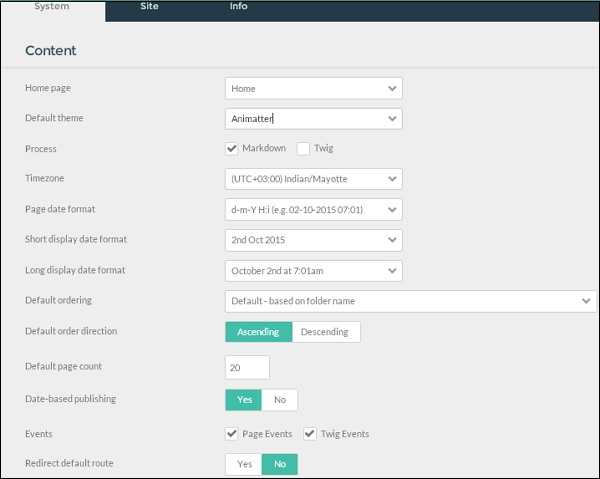
Task: Set Redirect default route to Yes
Action: click(243, 465)
